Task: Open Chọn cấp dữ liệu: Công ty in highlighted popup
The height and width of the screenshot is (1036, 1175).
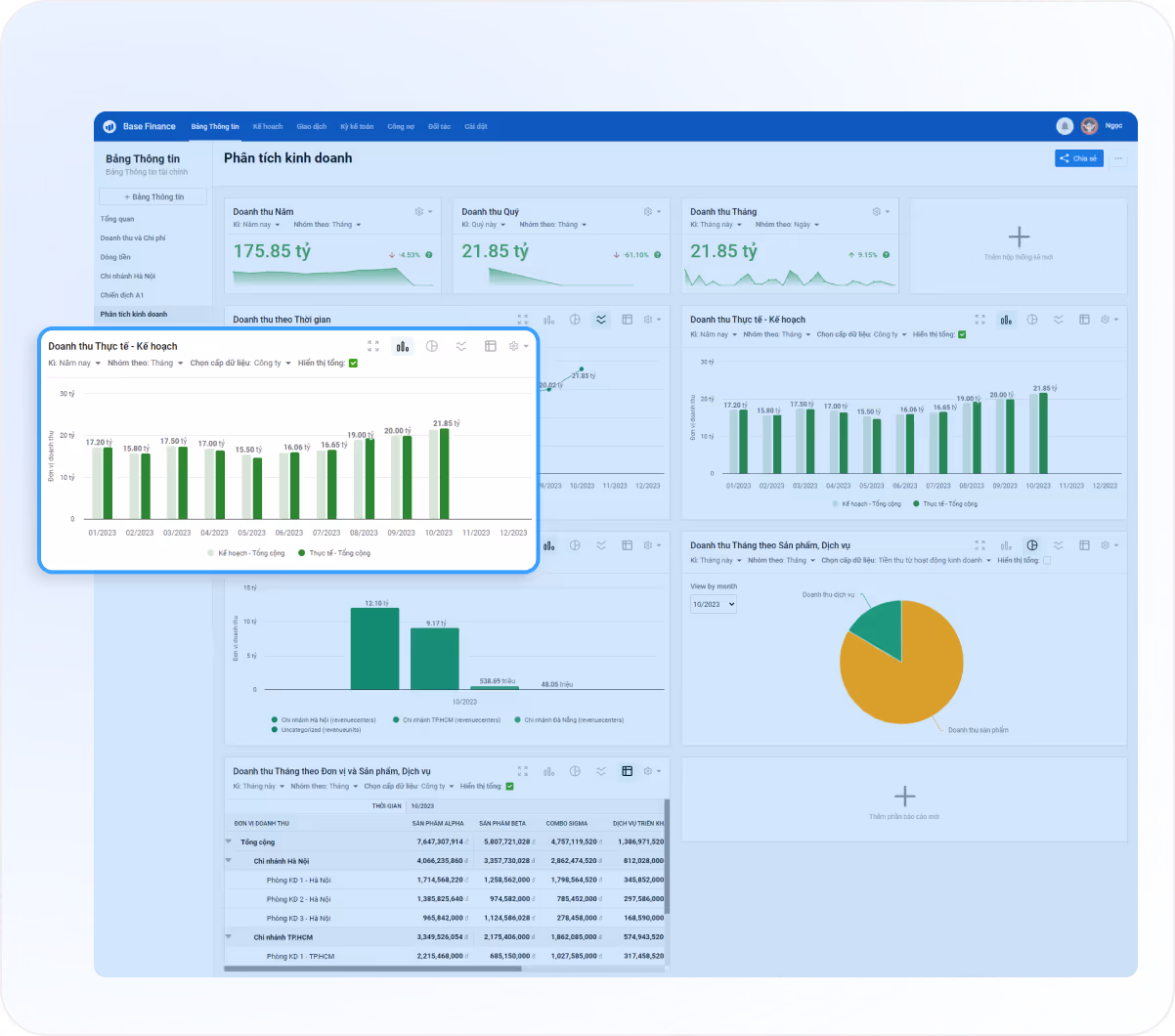Action: click(x=240, y=363)
